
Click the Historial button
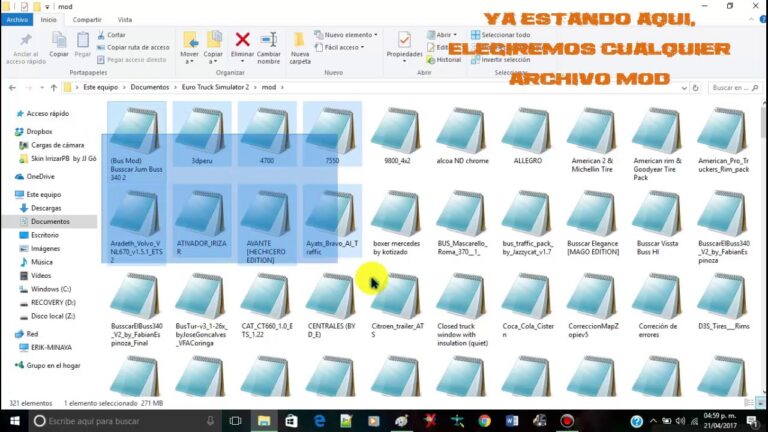coord(444,60)
